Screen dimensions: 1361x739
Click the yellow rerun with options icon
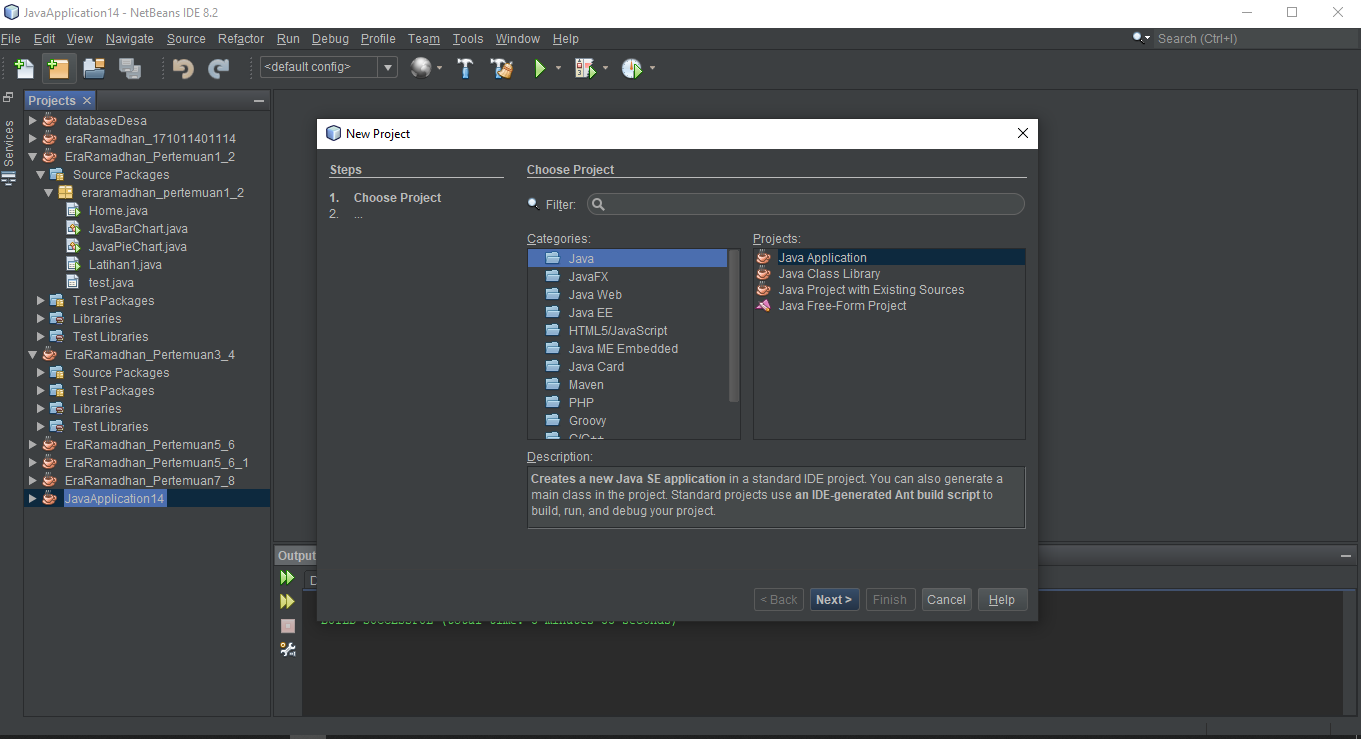(287, 601)
